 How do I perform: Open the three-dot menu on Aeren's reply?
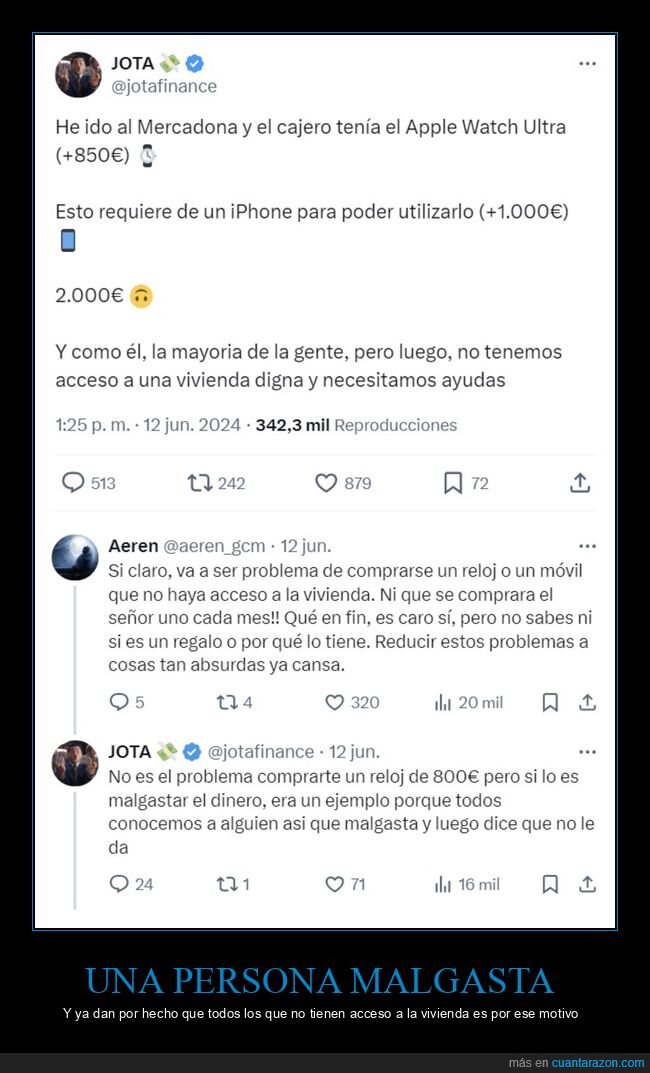(587, 546)
